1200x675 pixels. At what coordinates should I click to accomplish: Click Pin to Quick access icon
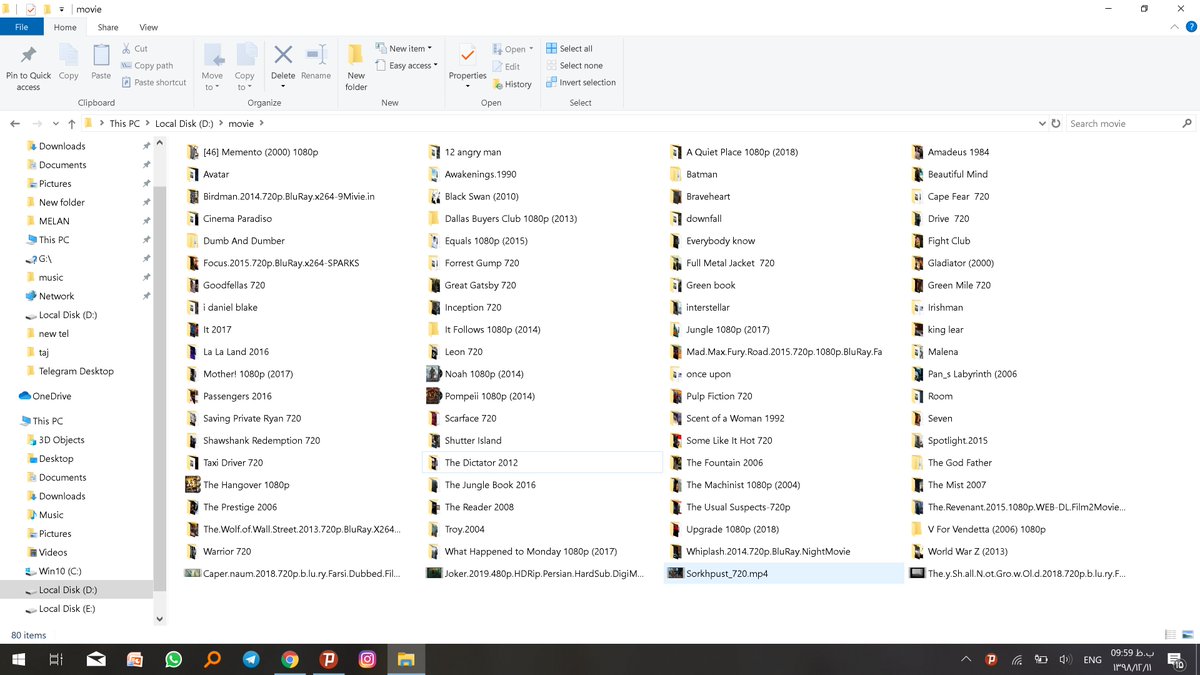click(x=28, y=57)
